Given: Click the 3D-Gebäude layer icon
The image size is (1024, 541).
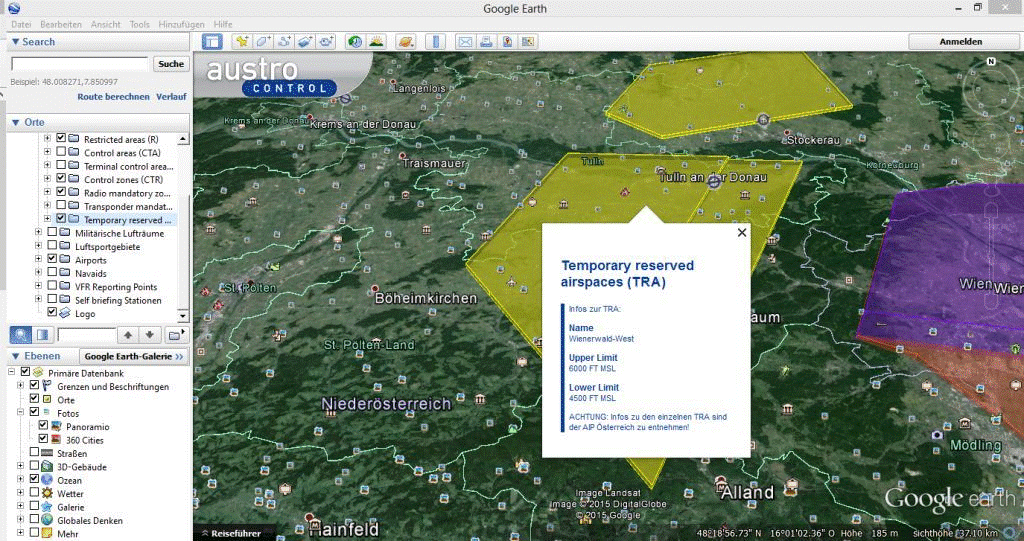Looking at the screenshot, I should coord(47,467).
